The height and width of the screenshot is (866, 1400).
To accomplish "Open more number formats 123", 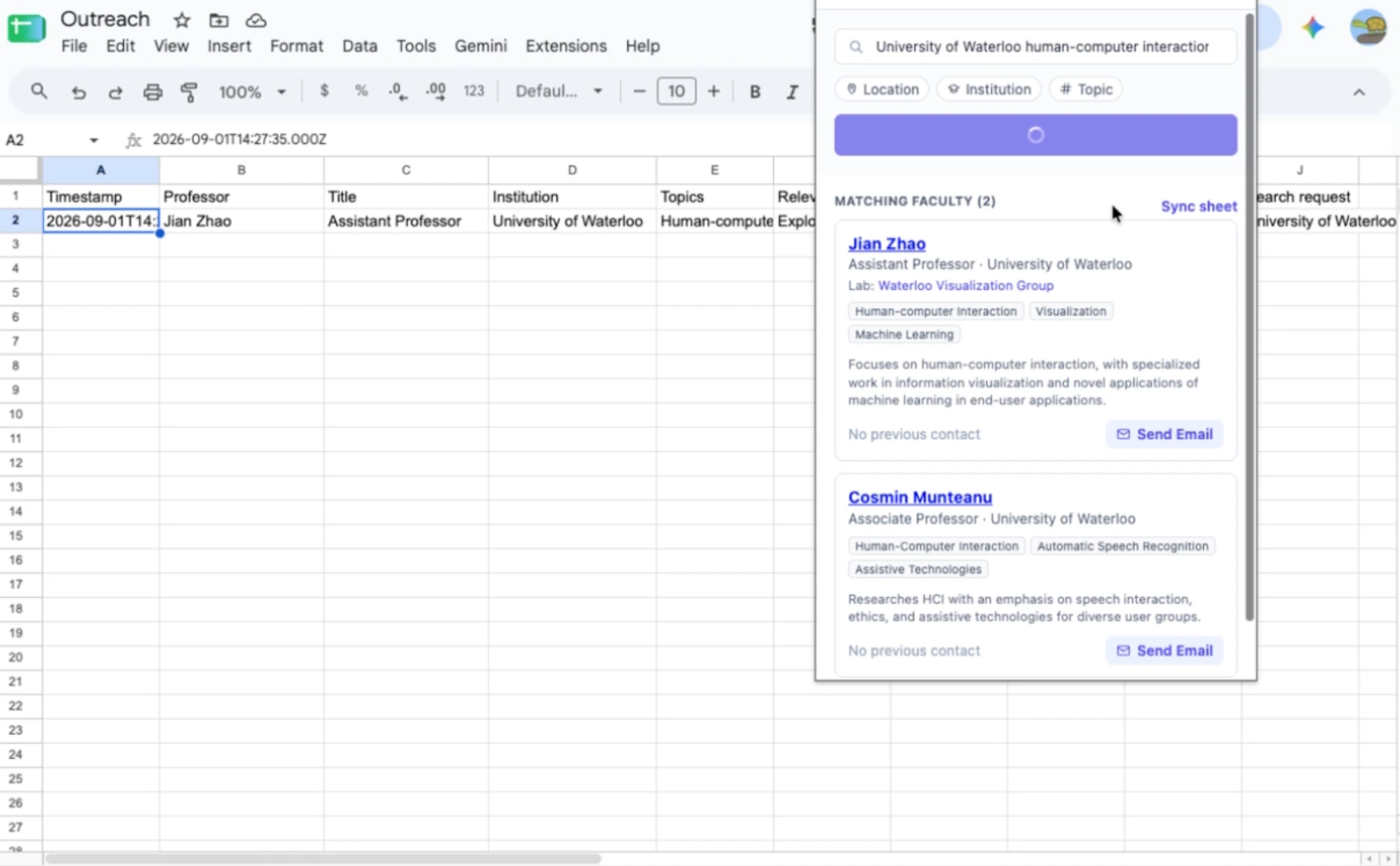I will click(474, 91).
